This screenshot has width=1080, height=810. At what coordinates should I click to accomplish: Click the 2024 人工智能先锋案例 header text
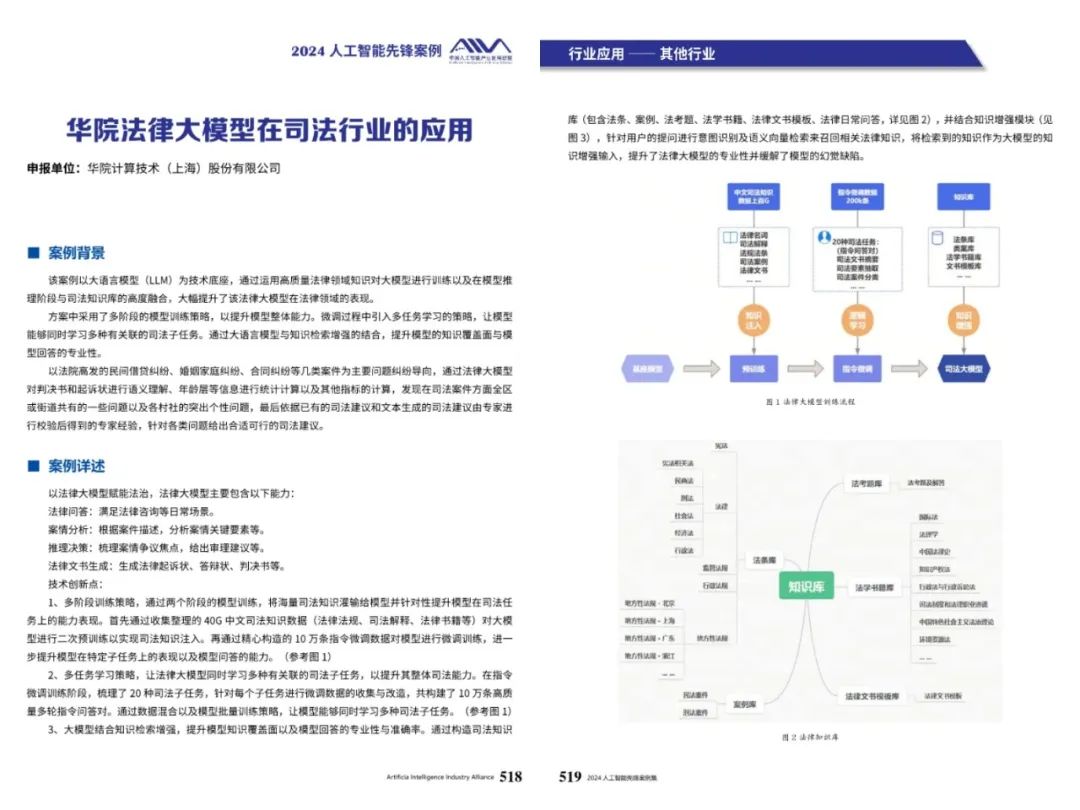(366, 51)
